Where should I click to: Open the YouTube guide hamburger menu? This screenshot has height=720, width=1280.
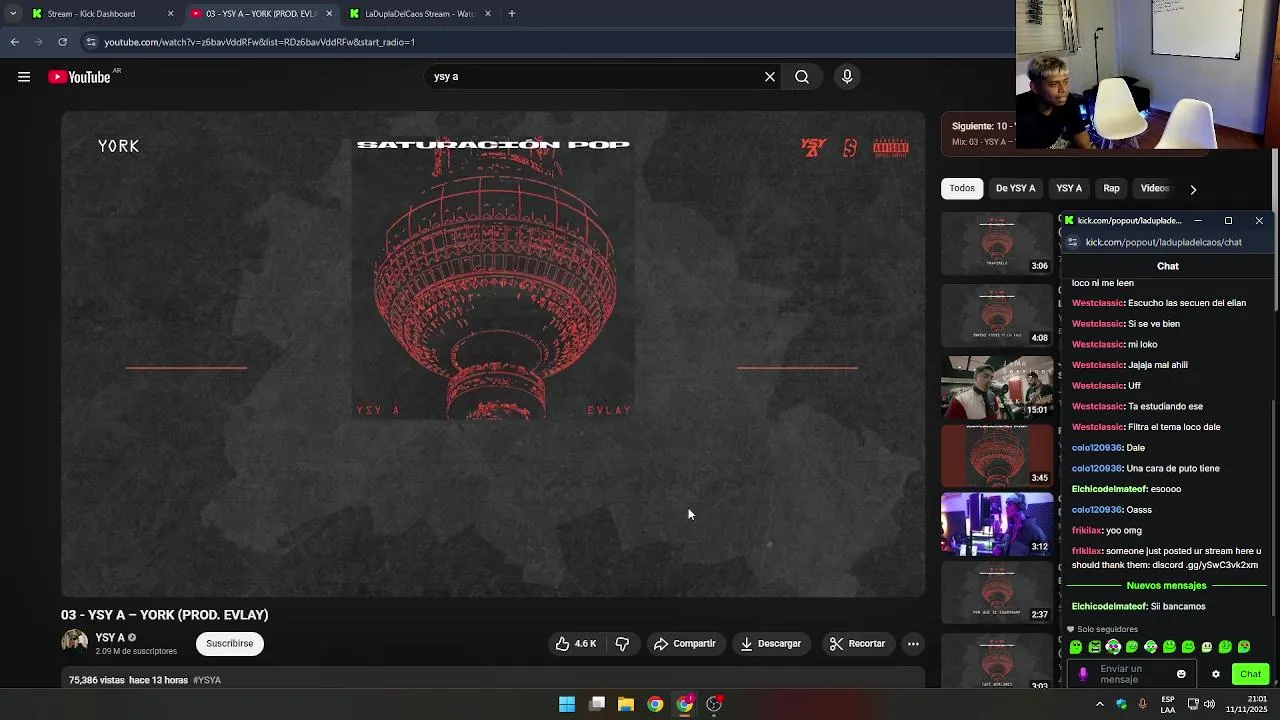tap(24, 77)
